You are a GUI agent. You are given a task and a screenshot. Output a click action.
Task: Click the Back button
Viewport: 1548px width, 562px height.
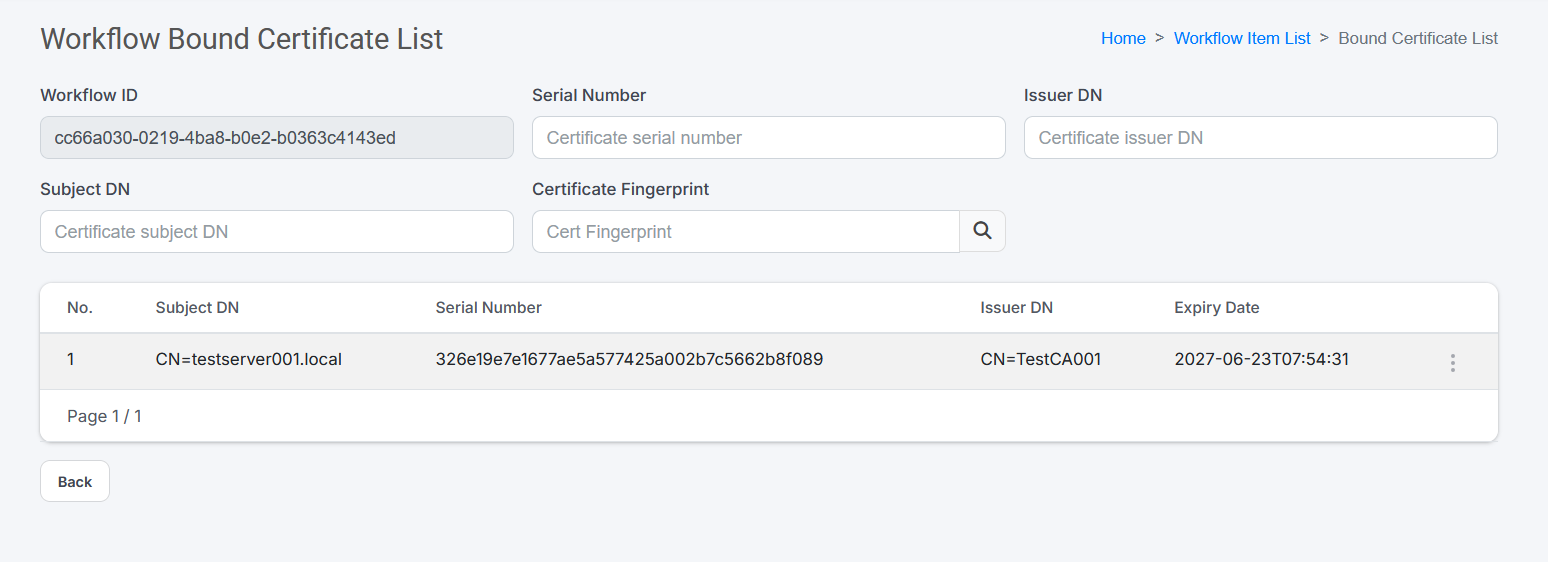coord(75,481)
